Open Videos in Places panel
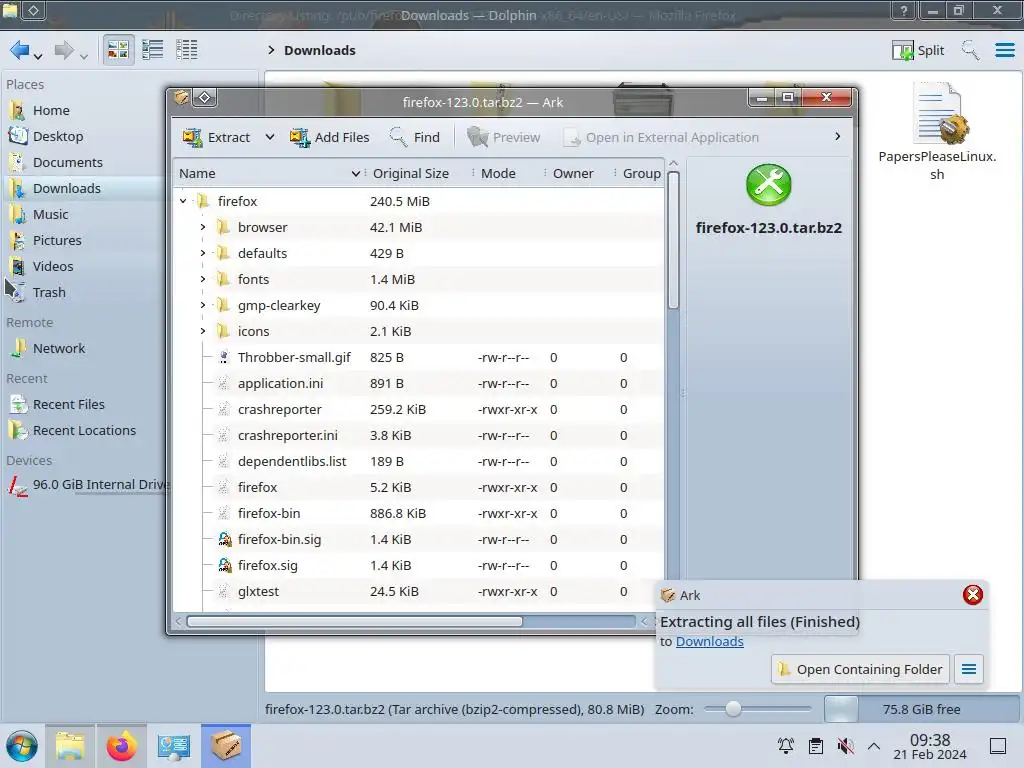Viewport: 1024px width, 768px height. pyautogui.click(x=53, y=267)
